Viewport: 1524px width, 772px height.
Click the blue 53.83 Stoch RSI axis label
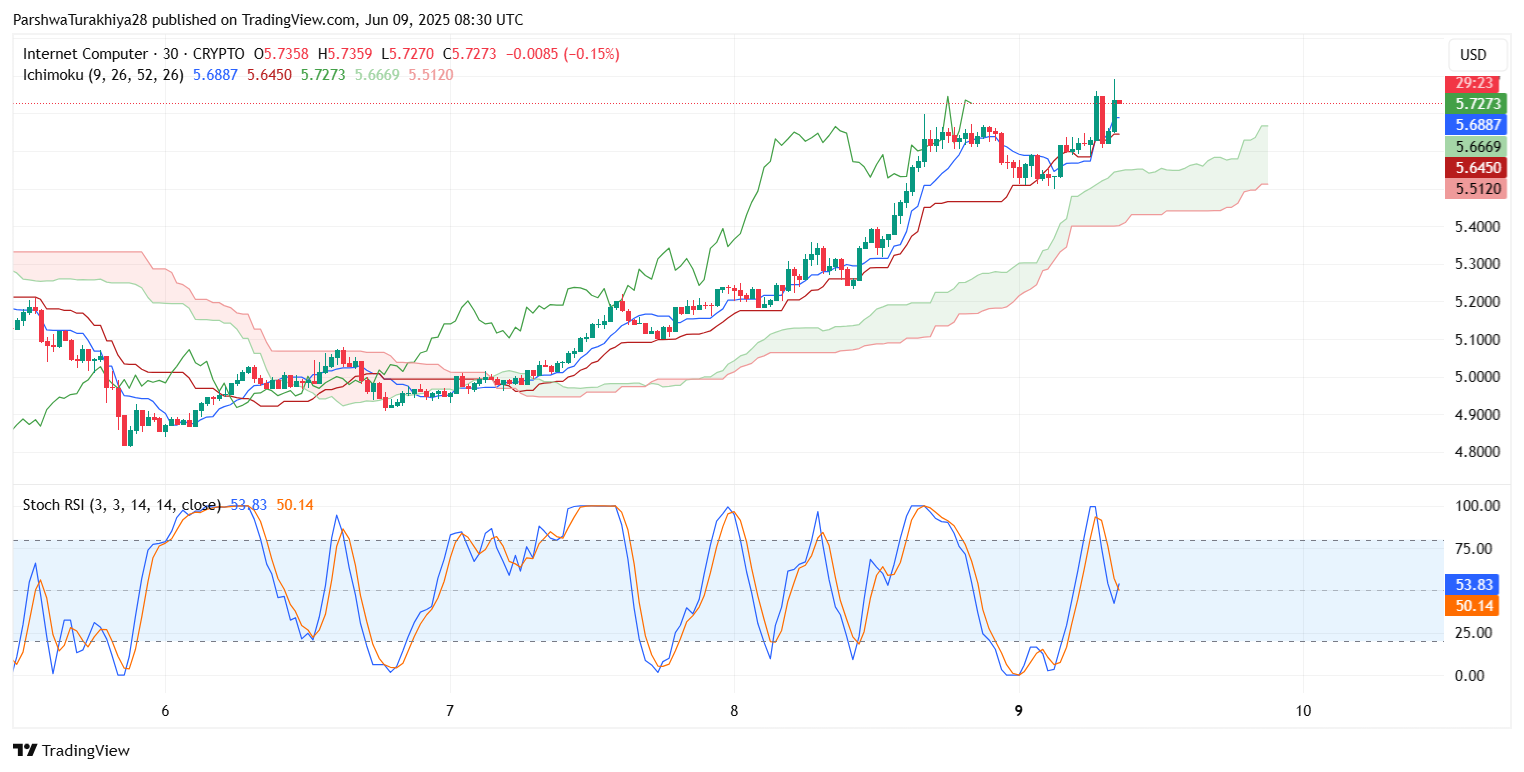tap(1475, 584)
